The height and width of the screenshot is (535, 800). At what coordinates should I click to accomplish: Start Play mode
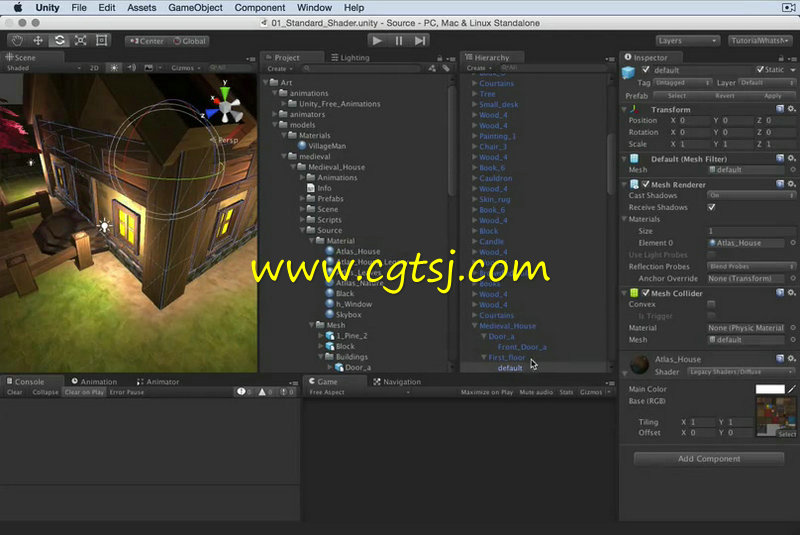(x=377, y=40)
